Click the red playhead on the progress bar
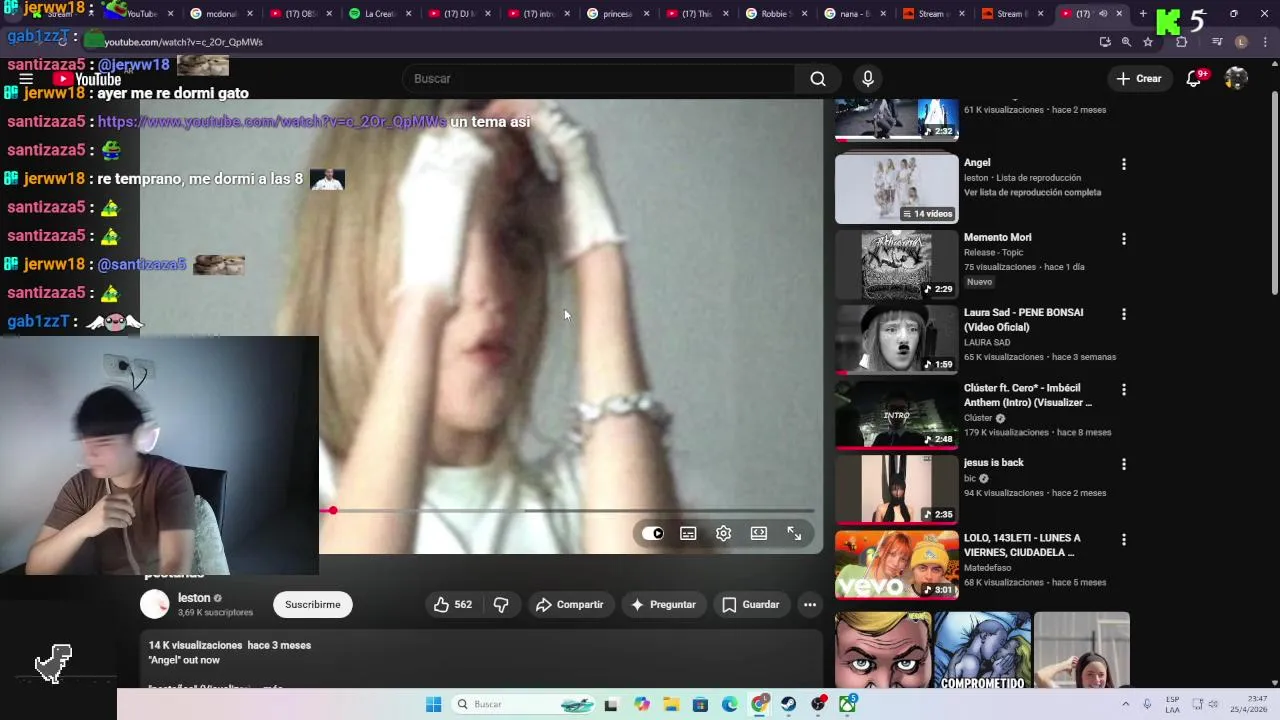The height and width of the screenshot is (720, 1280). (x=332, y=510)
